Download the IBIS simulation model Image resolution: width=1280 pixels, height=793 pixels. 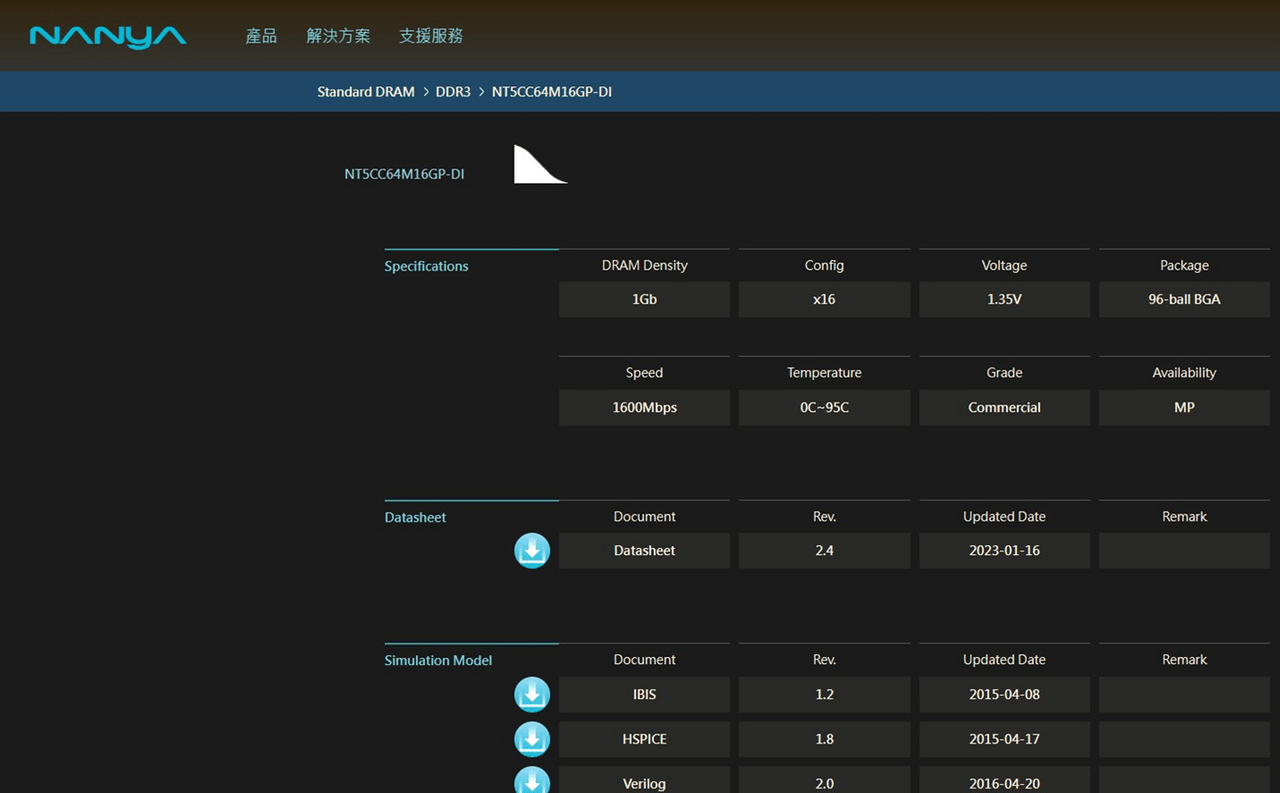[x=532, y=695]
